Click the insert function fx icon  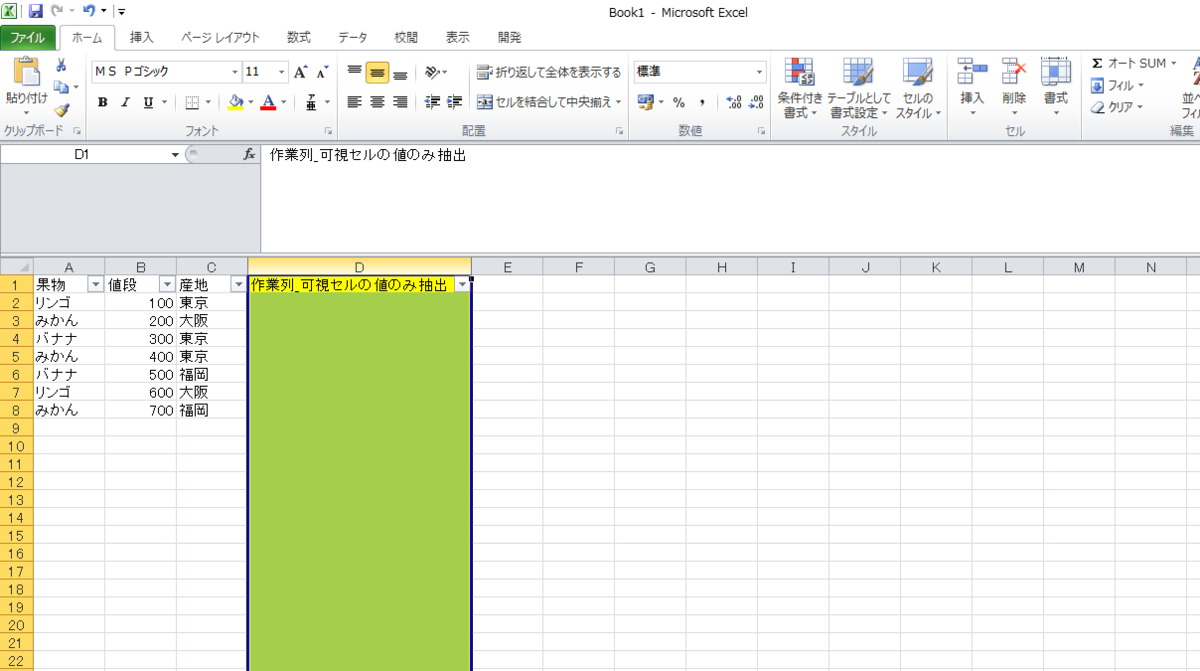(249, 155)
